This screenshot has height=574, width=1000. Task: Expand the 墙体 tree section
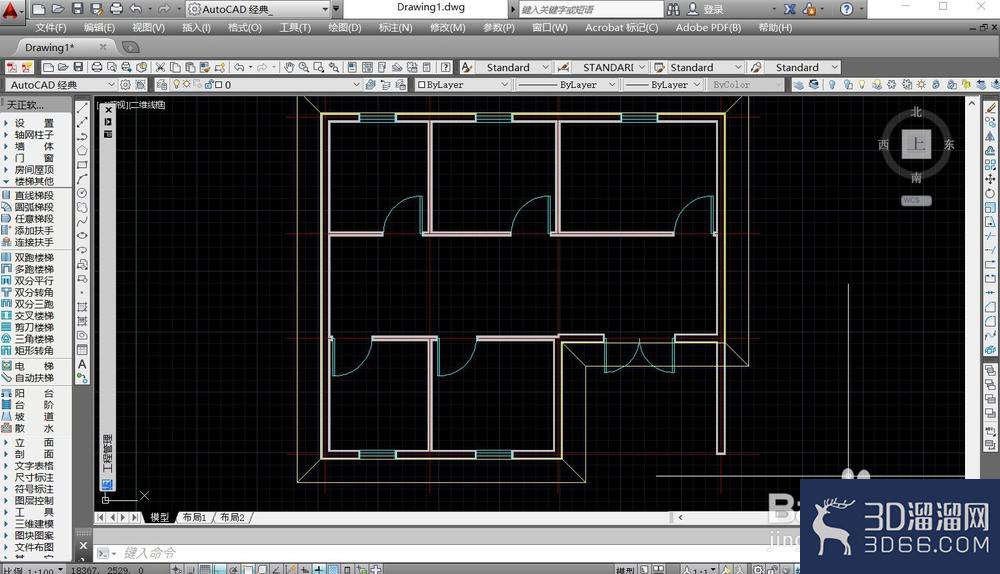tap(32, 146)
